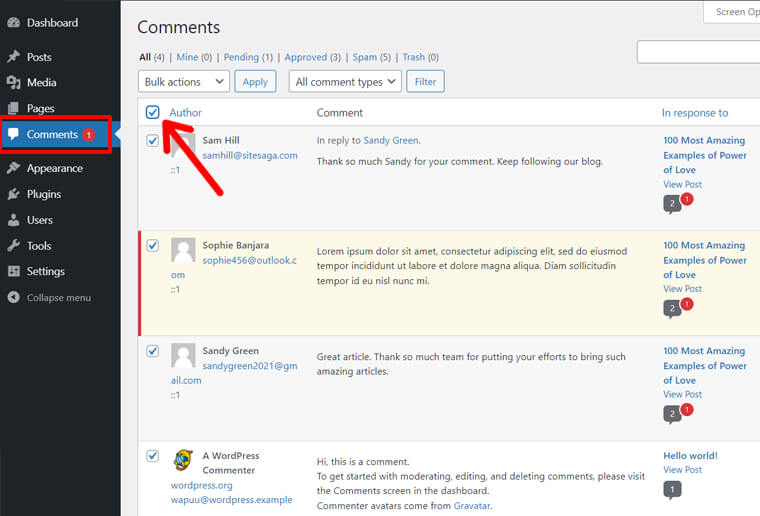Go to Posts in the sidebar

tap(39, 57)
